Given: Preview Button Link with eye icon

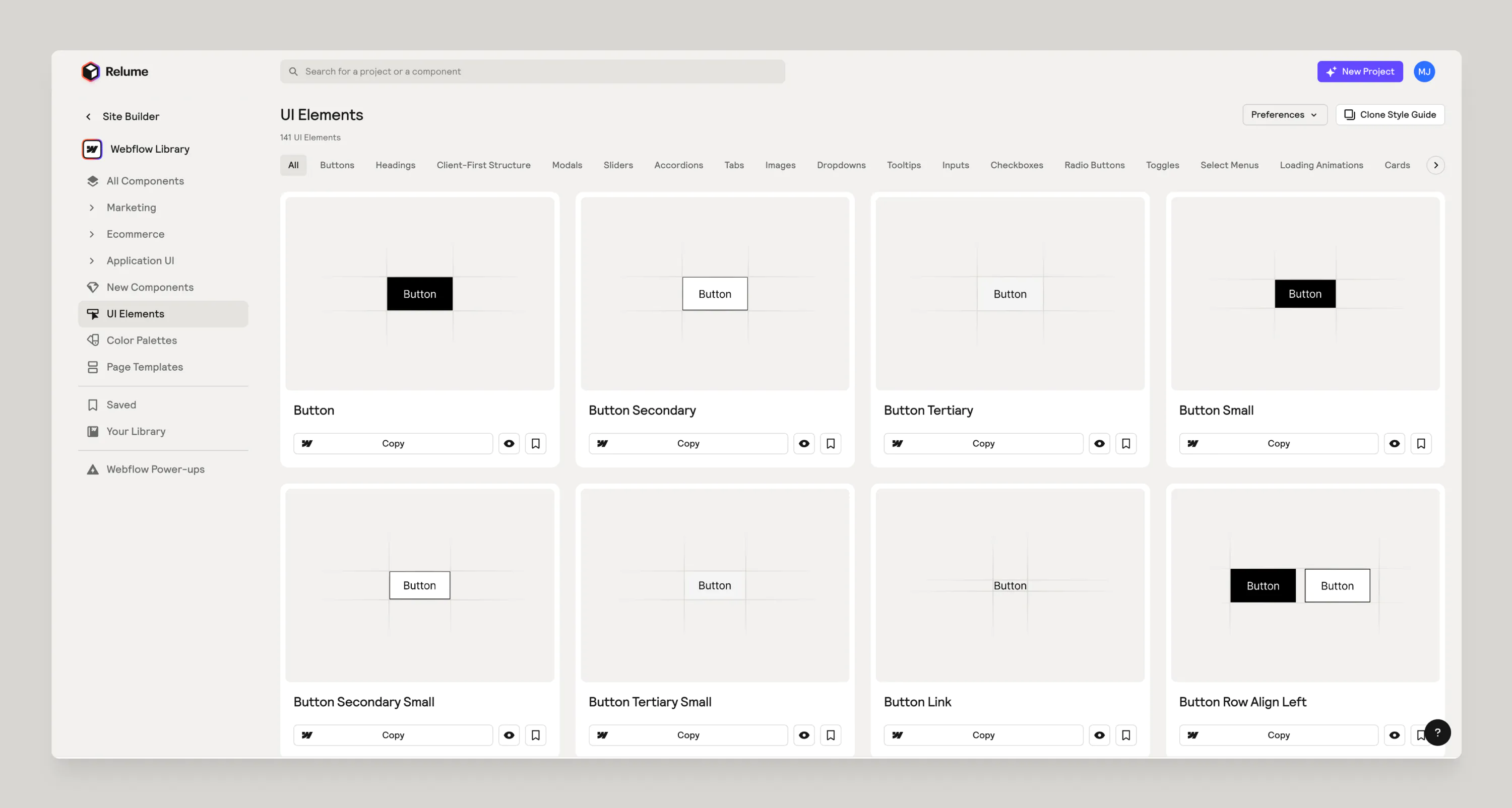Looking at the screenshot, I should 1099,735.
